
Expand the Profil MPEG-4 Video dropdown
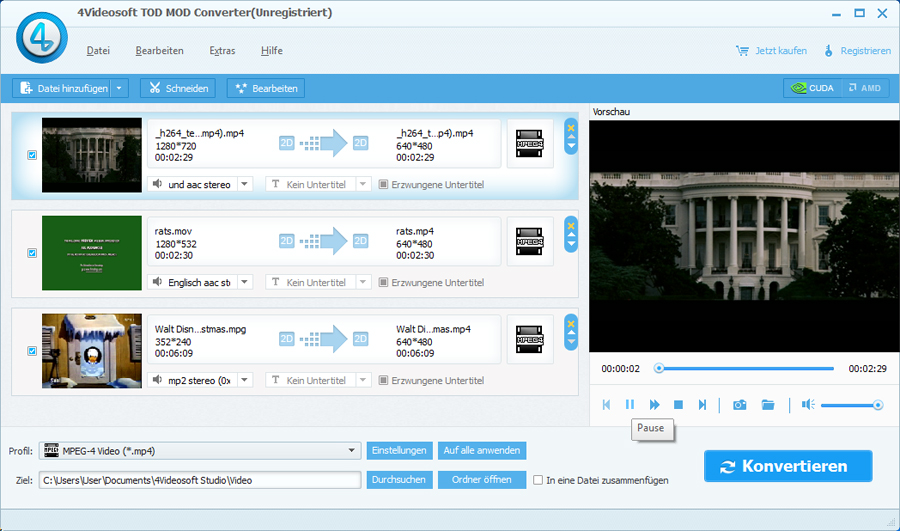tap(352, 451)
